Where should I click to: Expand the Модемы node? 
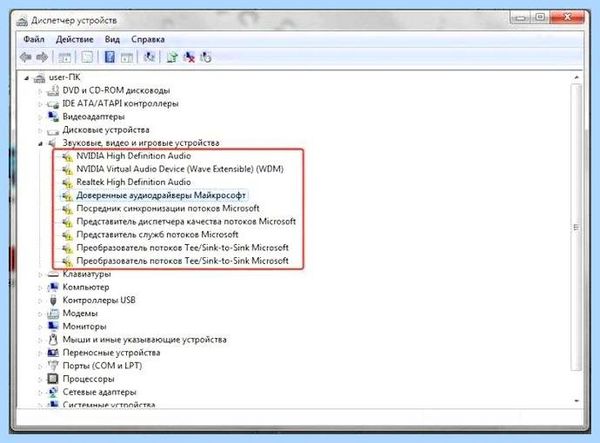[x=40, y=314]
